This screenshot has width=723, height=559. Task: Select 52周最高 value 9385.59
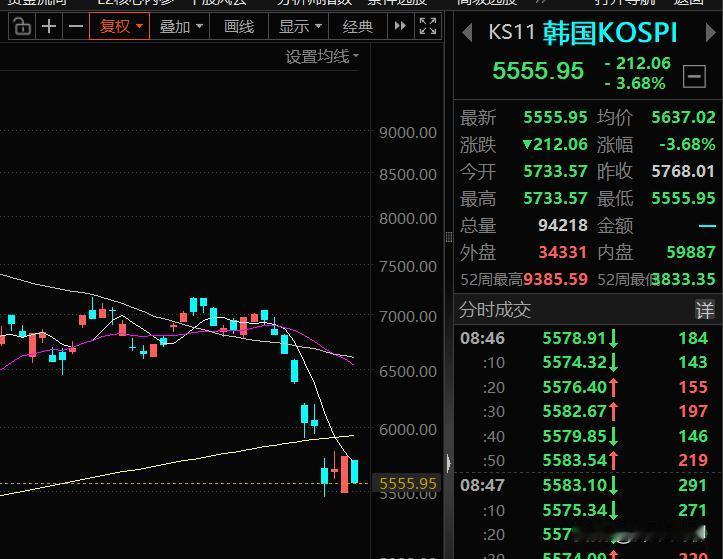[555, 279]
